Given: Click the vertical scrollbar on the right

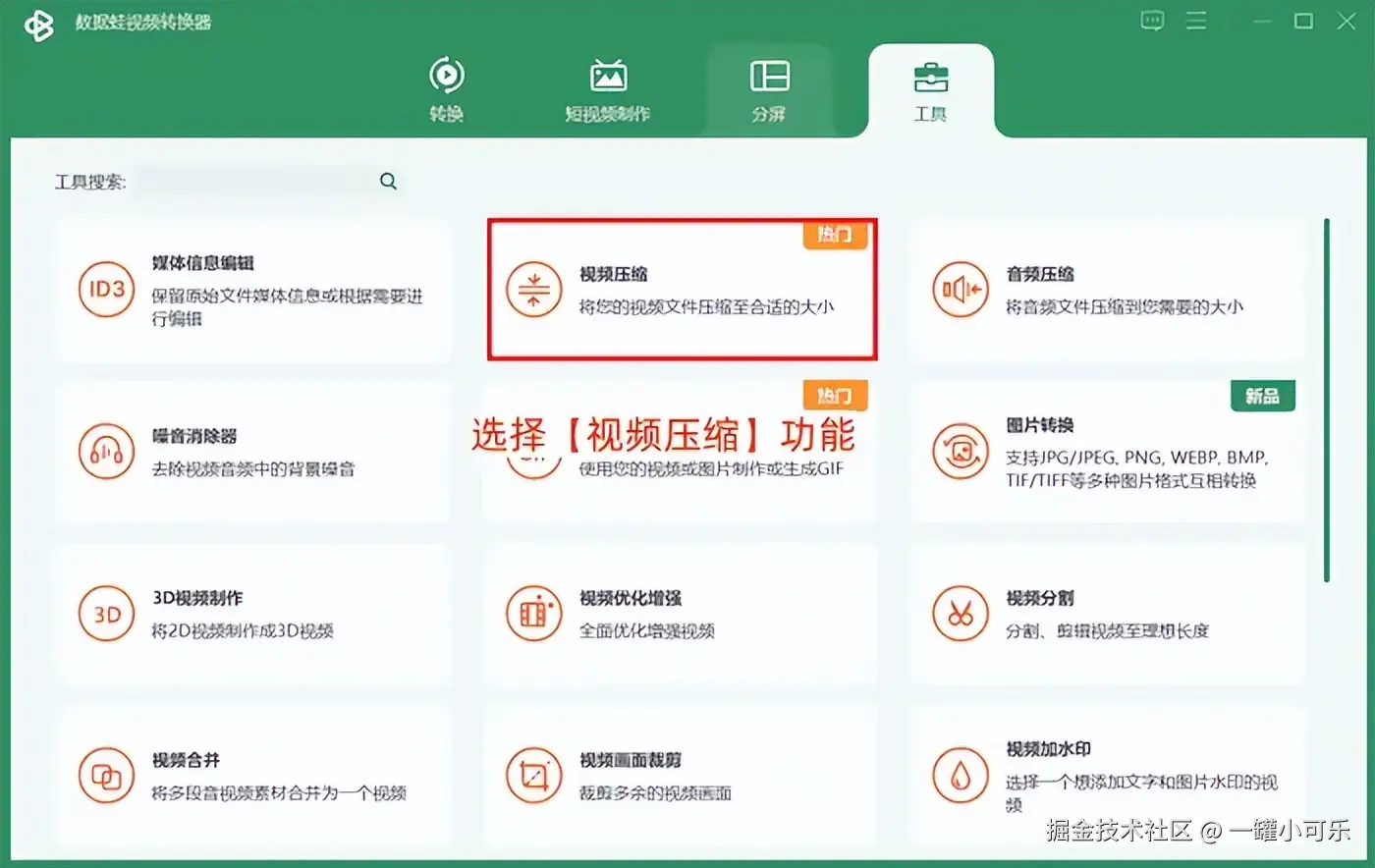Looking at the screenshot, I should point(1327,400).
